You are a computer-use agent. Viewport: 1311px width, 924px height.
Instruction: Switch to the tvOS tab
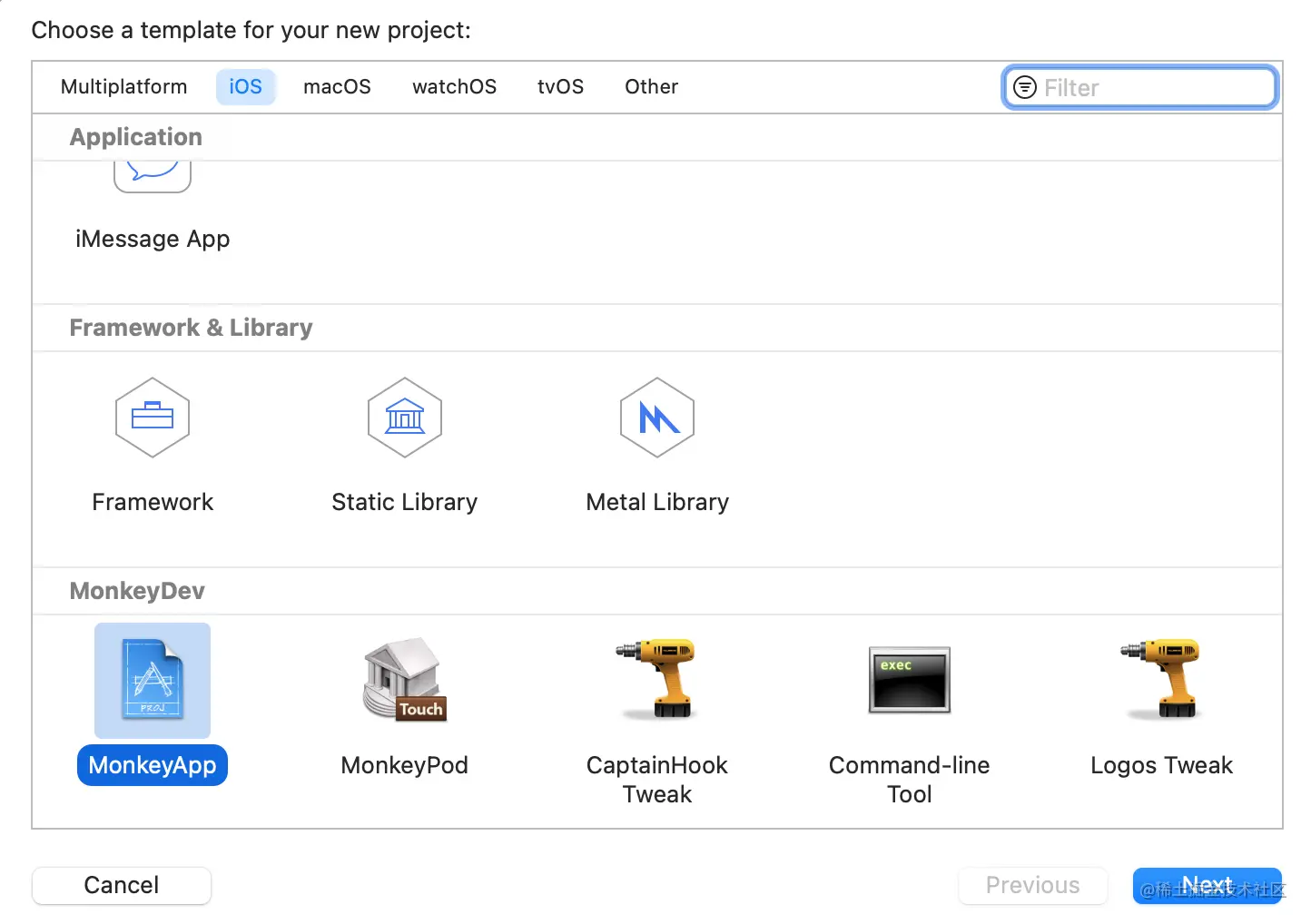pos(560,87)
